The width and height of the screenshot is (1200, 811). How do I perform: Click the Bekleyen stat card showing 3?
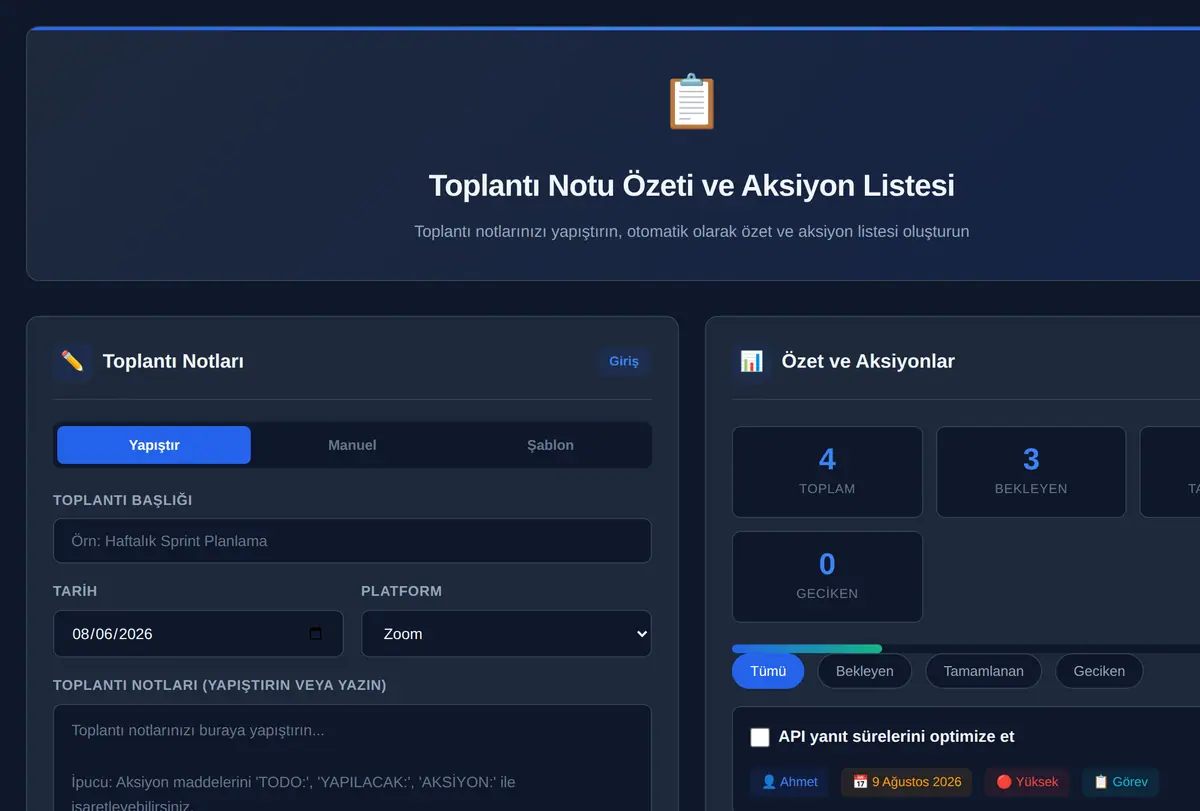click(1031, 472)
